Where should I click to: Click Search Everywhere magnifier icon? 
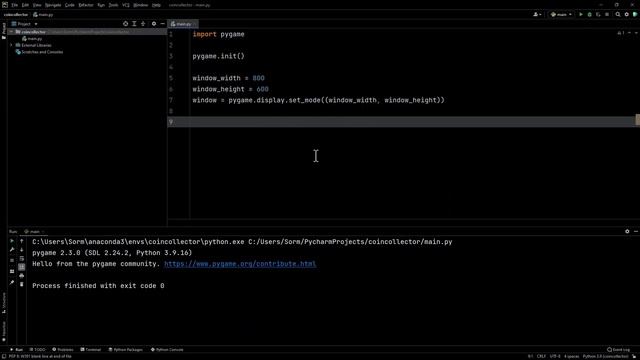pos(618,14)
